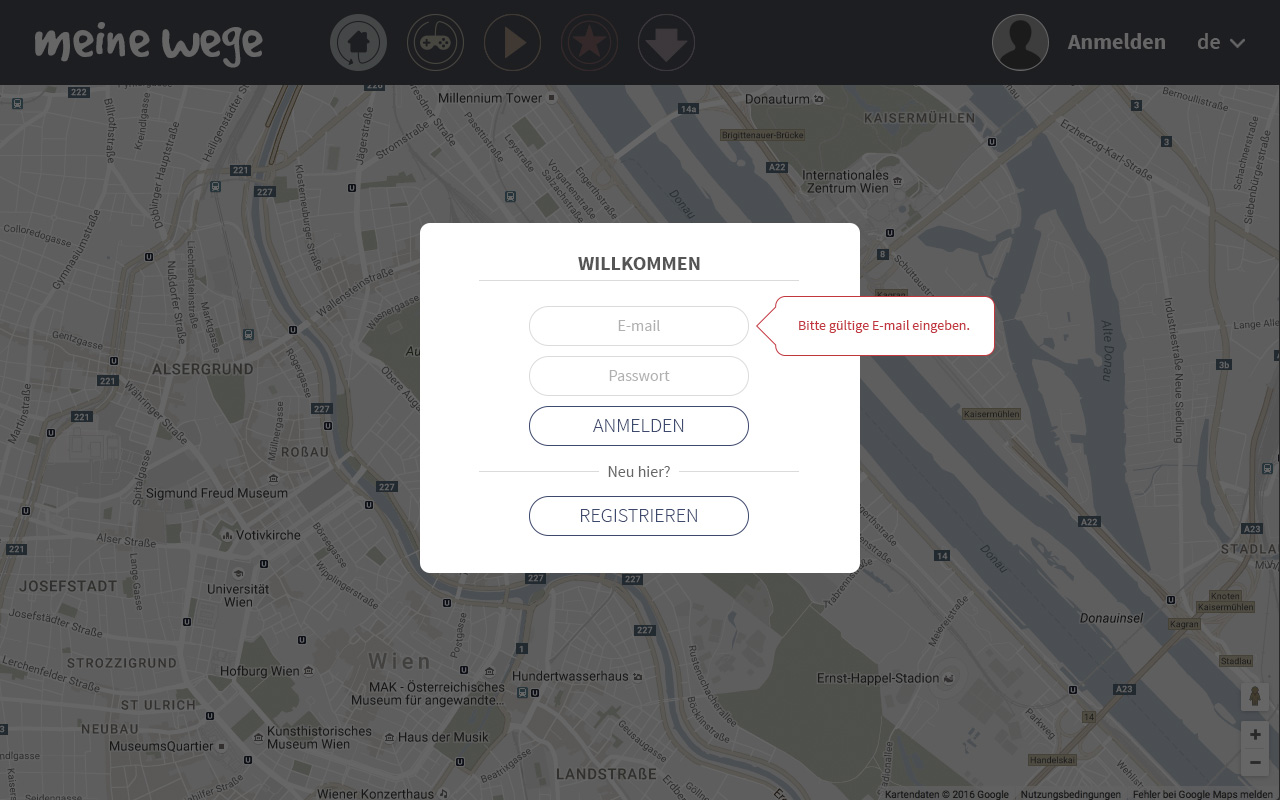The image size is (1280, 800).
Task: Click the Hofburg Wien map label
Action: tap(260, 671)
